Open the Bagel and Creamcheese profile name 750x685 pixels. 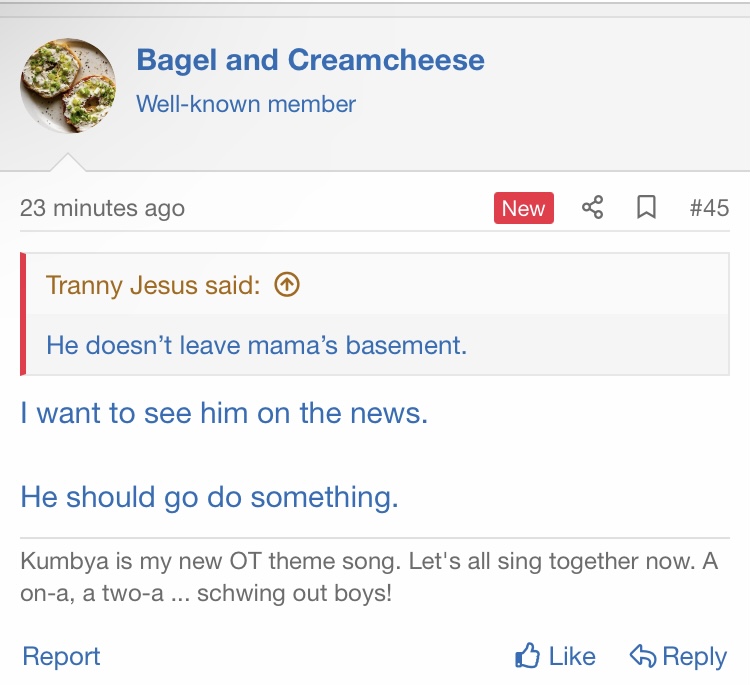tap(310, 60)
